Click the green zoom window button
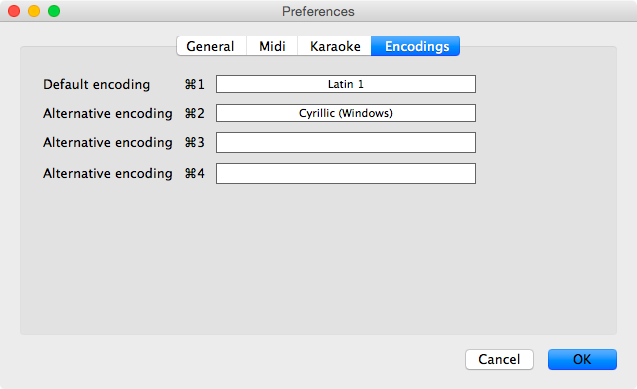Screen dimensions: 637x389 pos(54,11)
